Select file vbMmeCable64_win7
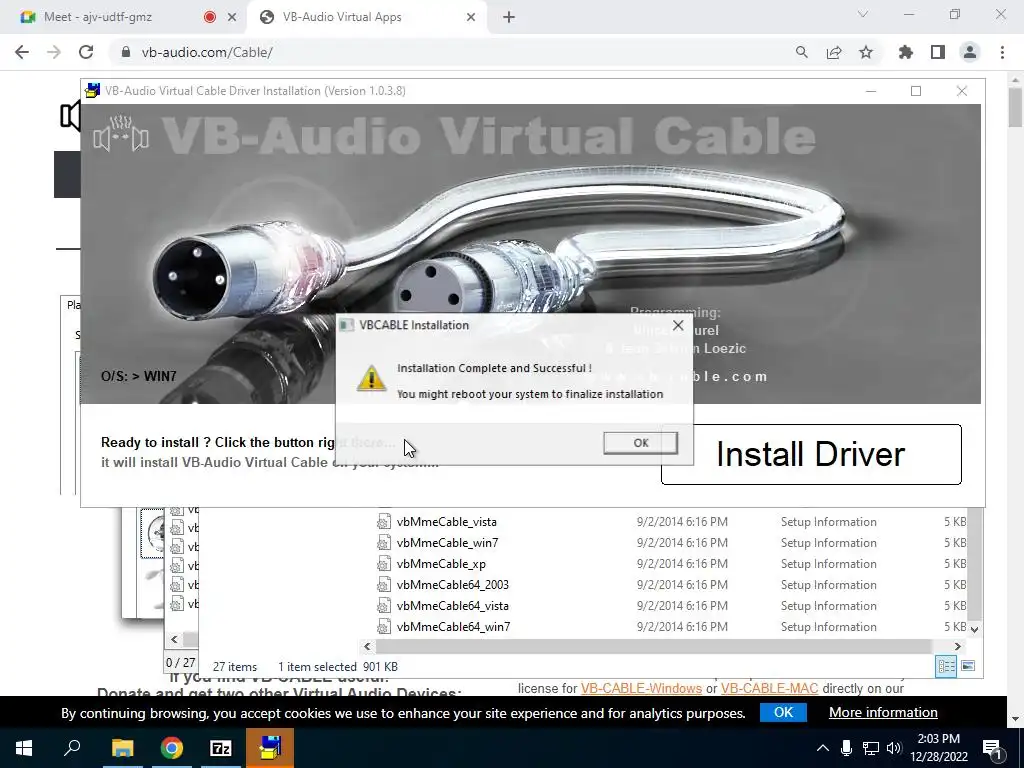 point(453,626)
